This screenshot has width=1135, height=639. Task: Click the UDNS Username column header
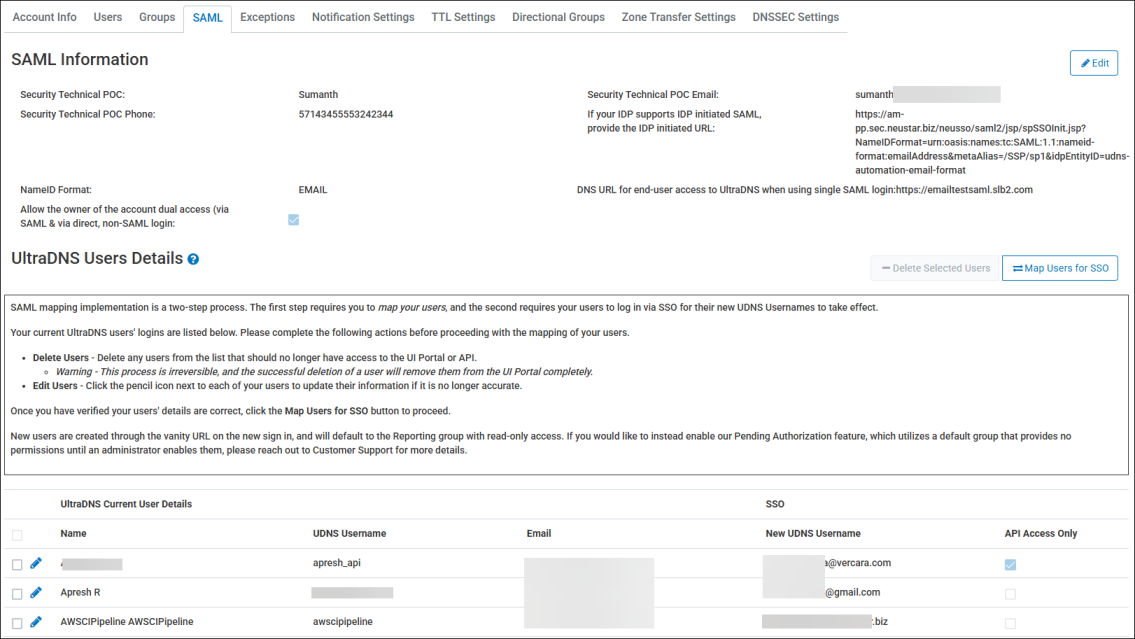[x=349, y=533]
